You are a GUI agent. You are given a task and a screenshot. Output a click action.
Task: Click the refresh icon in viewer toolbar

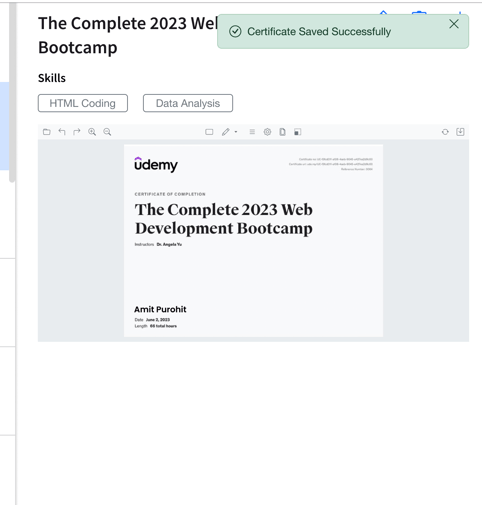[x=445, y=132]
